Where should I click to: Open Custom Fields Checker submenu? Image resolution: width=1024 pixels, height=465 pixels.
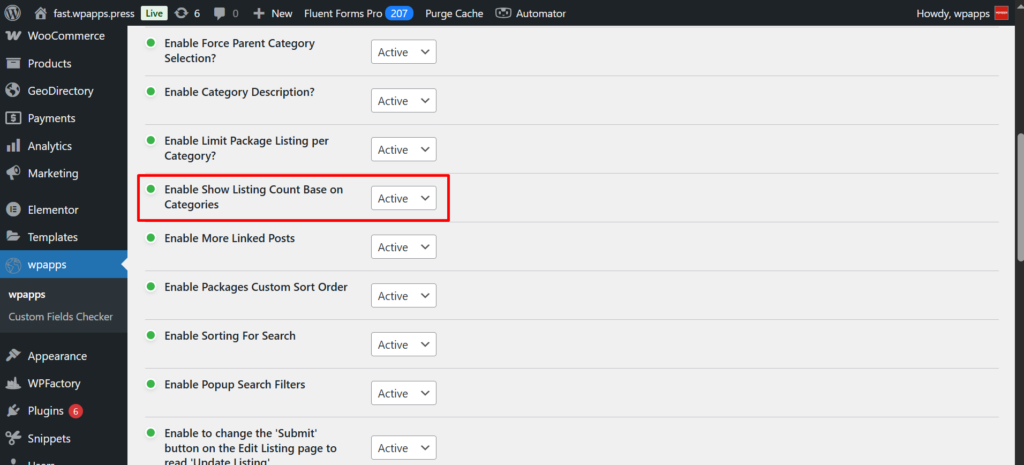[60, 317]
